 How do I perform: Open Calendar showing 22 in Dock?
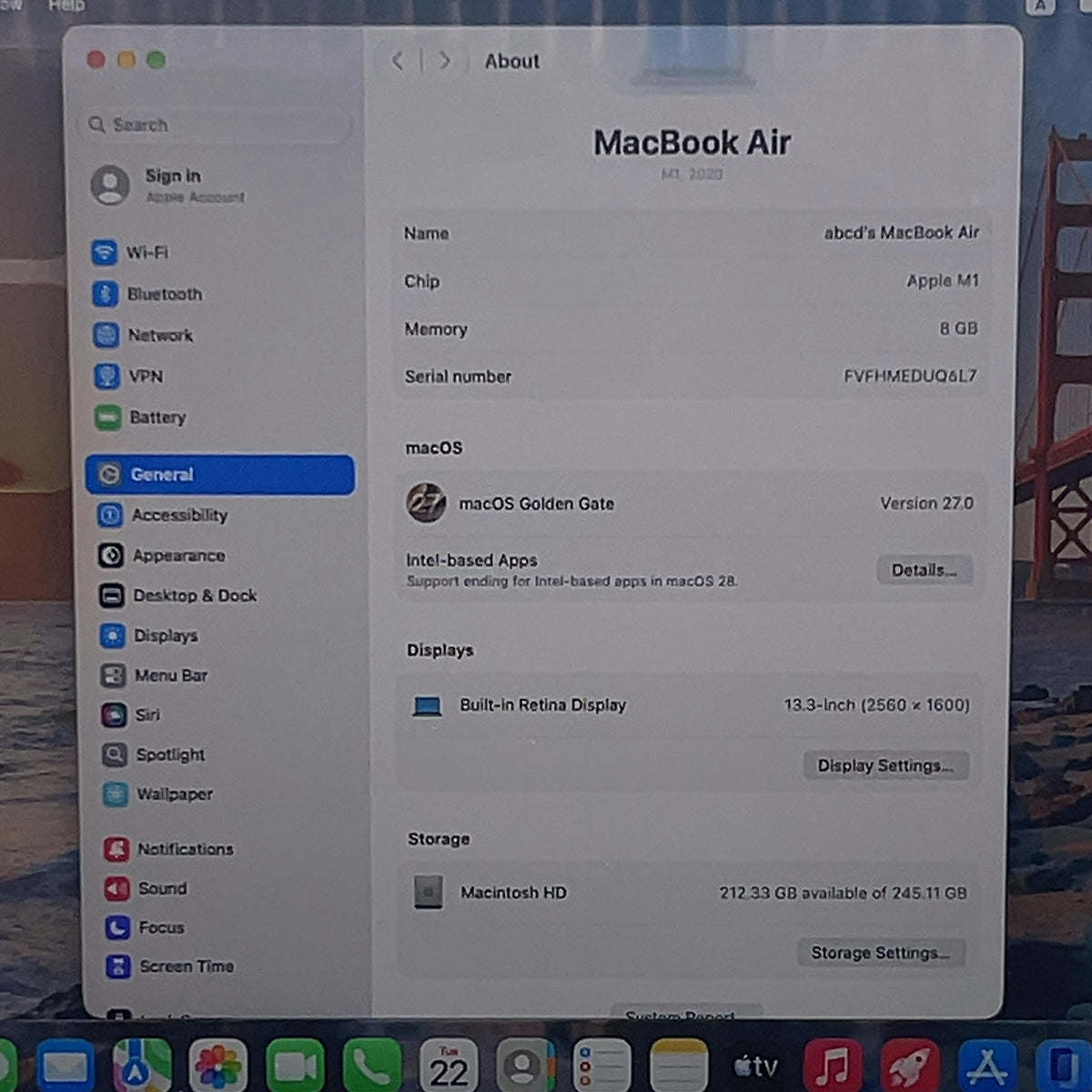[449, 1067]
